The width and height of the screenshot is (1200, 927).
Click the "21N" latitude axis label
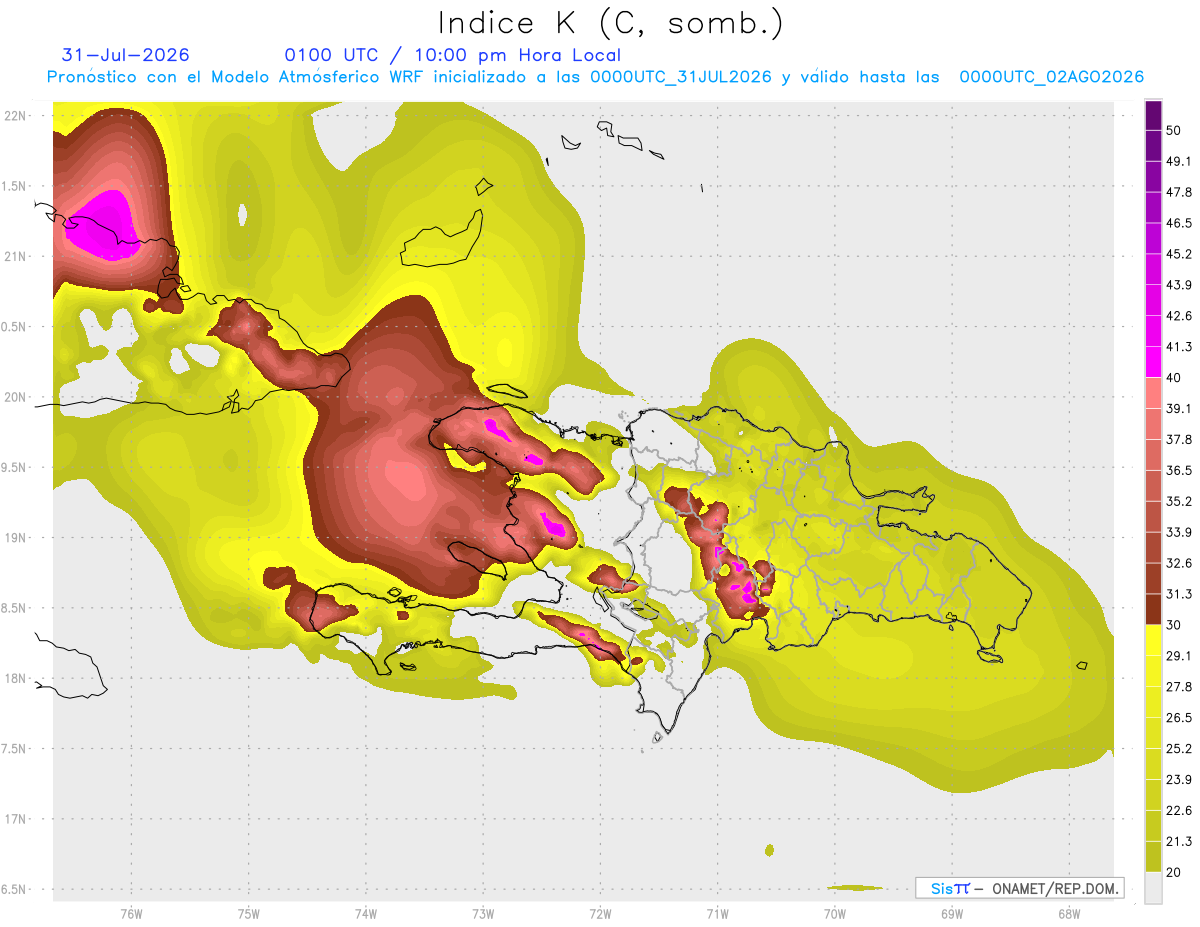pyautogui.click(x=14, y=256)
